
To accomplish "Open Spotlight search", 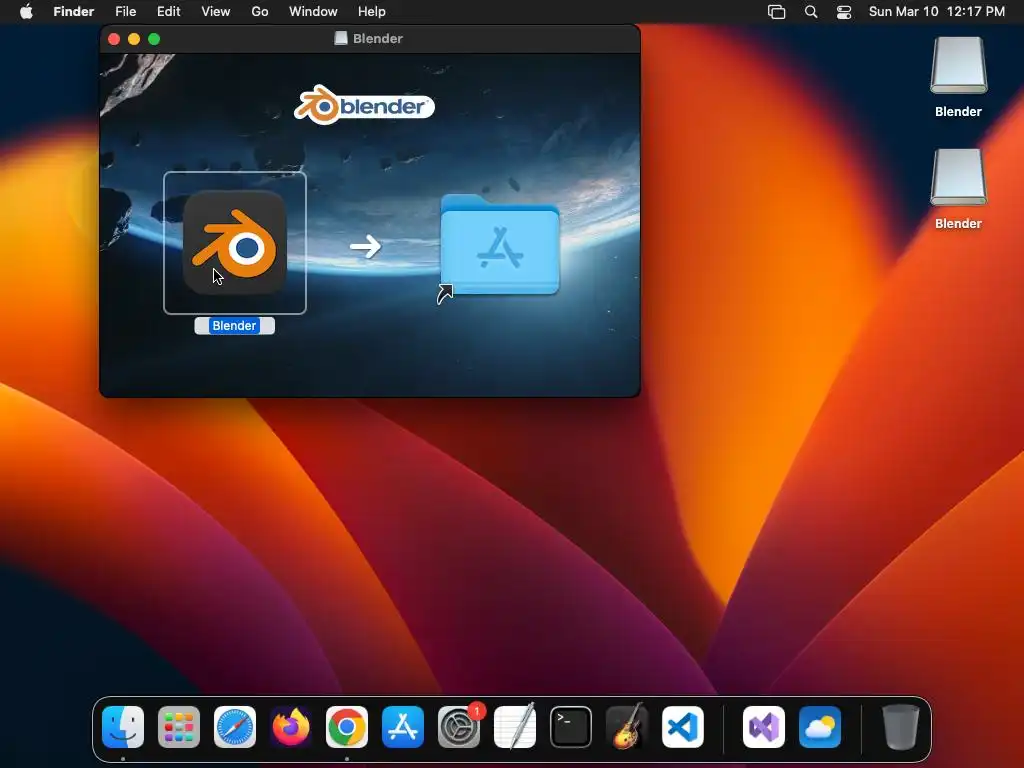I will [x=810, y=12].
